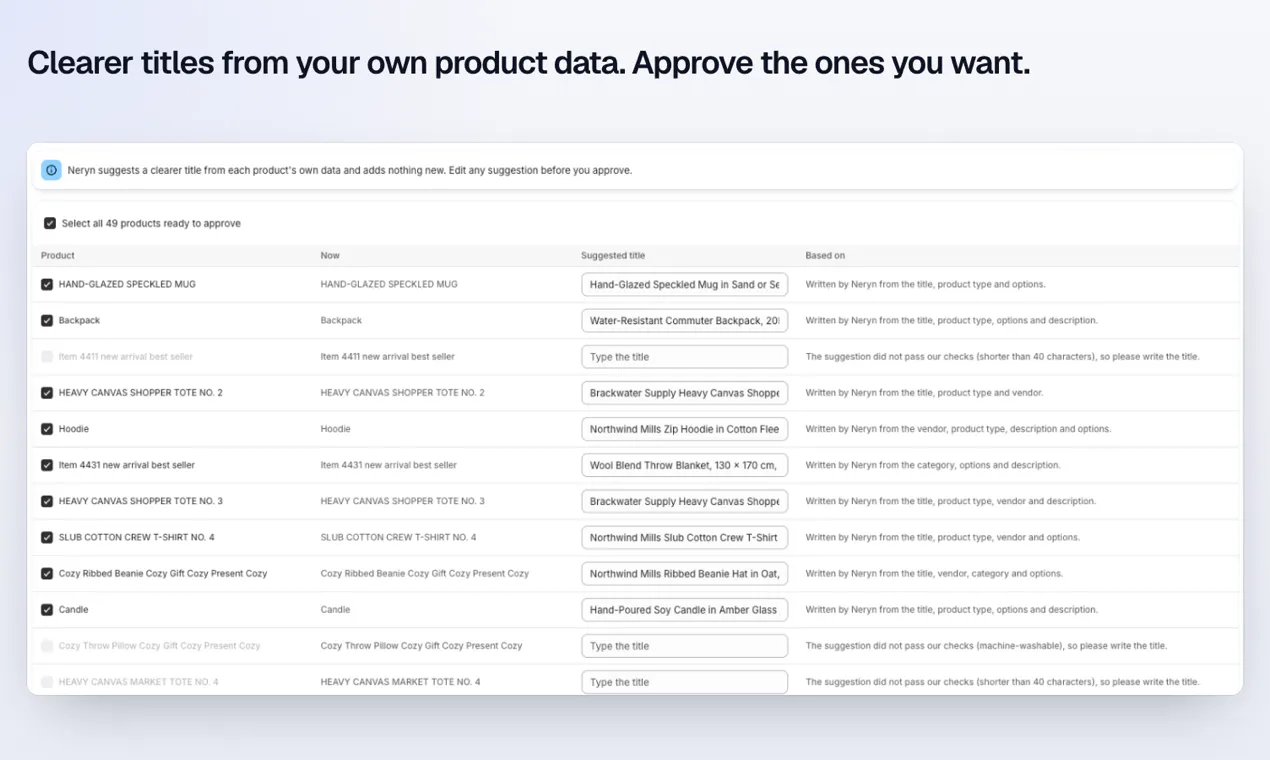Focus the empty title field for Item 4411
Viewport: 1270px width, 760px height.
[x=685, y=357]
